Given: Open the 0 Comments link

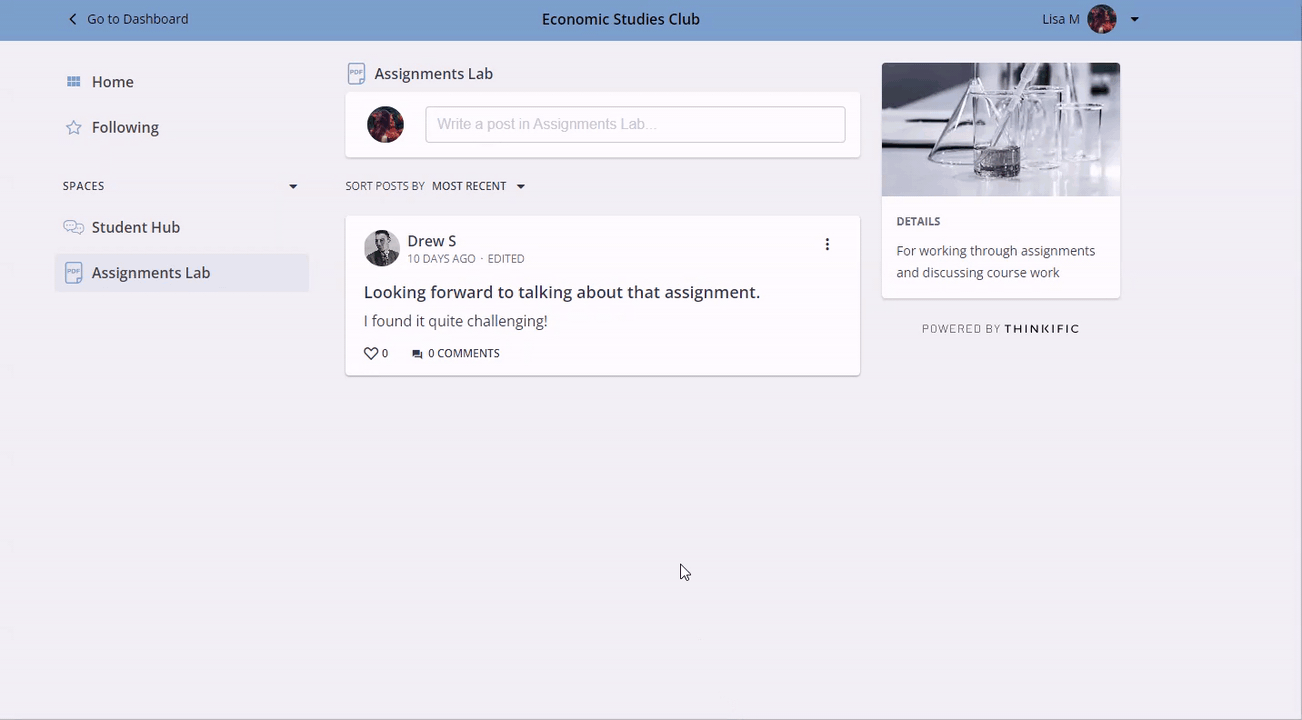Looking at the screenshot, I should (x=463, y=353).
